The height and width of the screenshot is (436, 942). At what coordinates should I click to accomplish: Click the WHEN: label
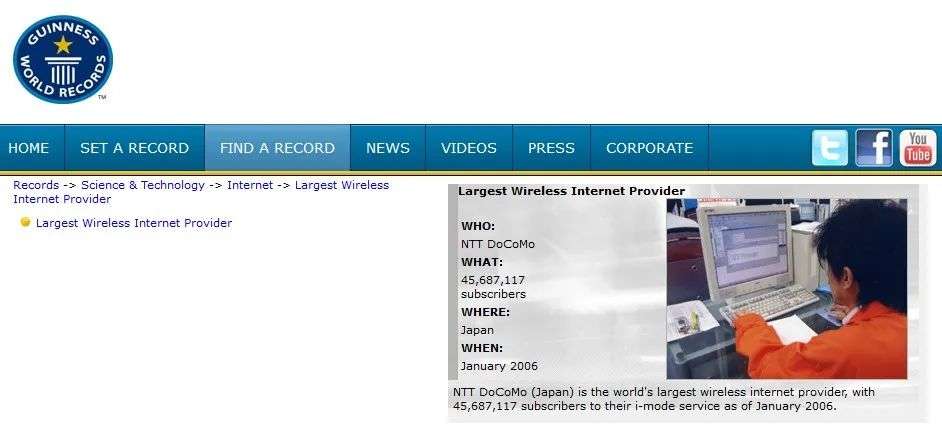point(482,348)
